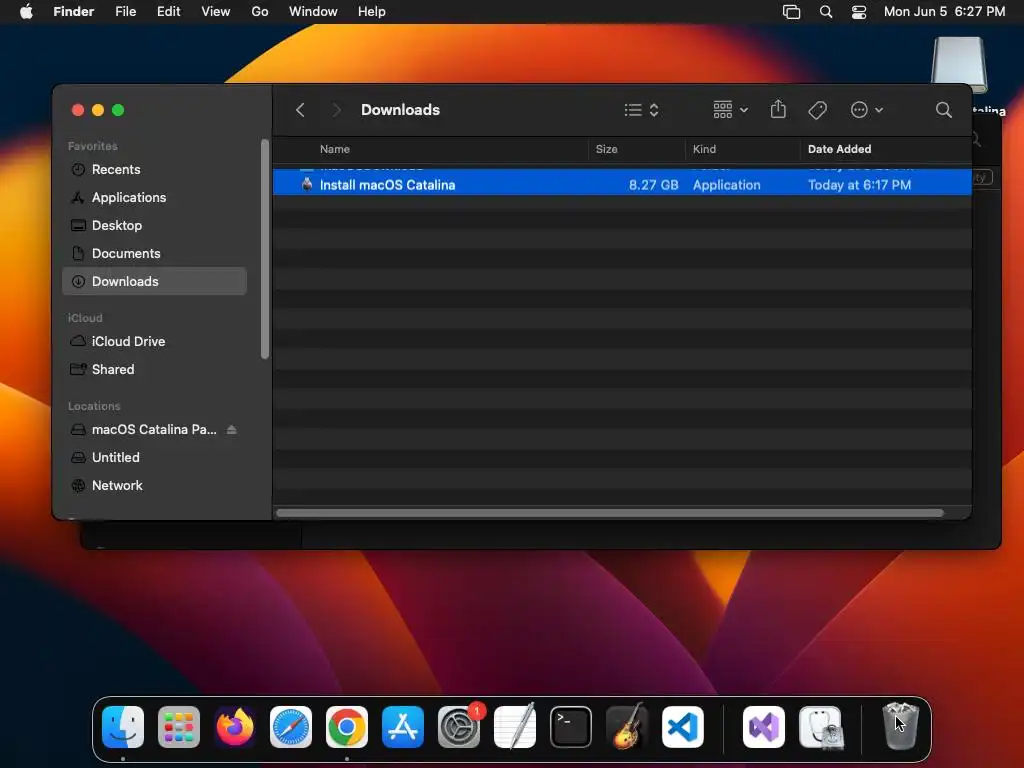
Task: Go back with the left chevron
Action: click(300, 110)
